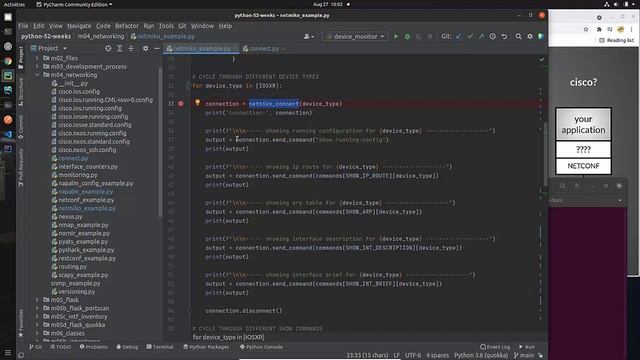Open the Problems tool window
Screen dimensions: 640x360
tap(93, 347)
